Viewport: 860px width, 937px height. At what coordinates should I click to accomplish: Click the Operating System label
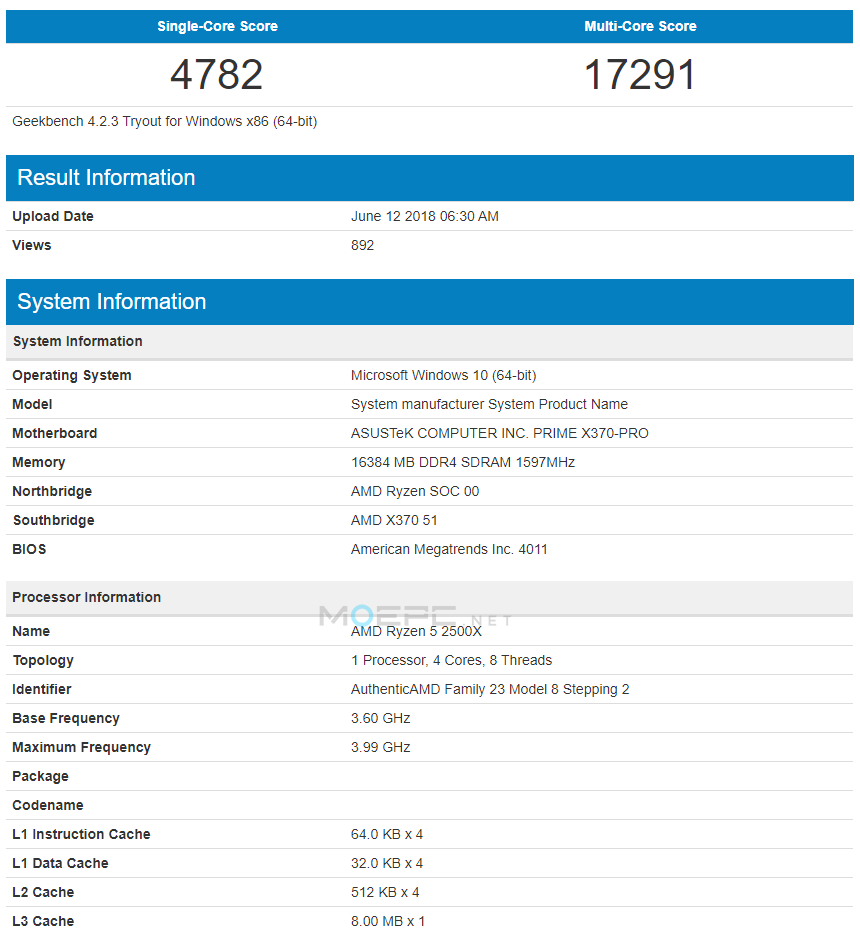click(x=72, y=375)
